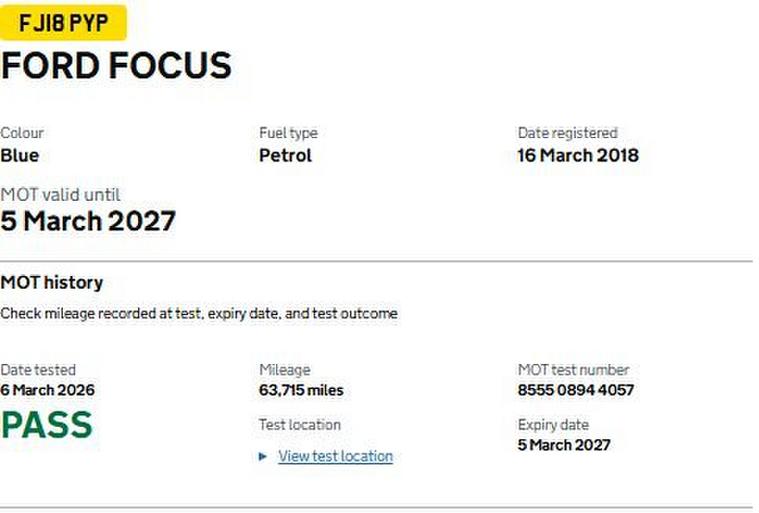Click the large 5 March 2027 MOT valid date
This screenshot has height=513, width=759.
(x=88, y=221)
